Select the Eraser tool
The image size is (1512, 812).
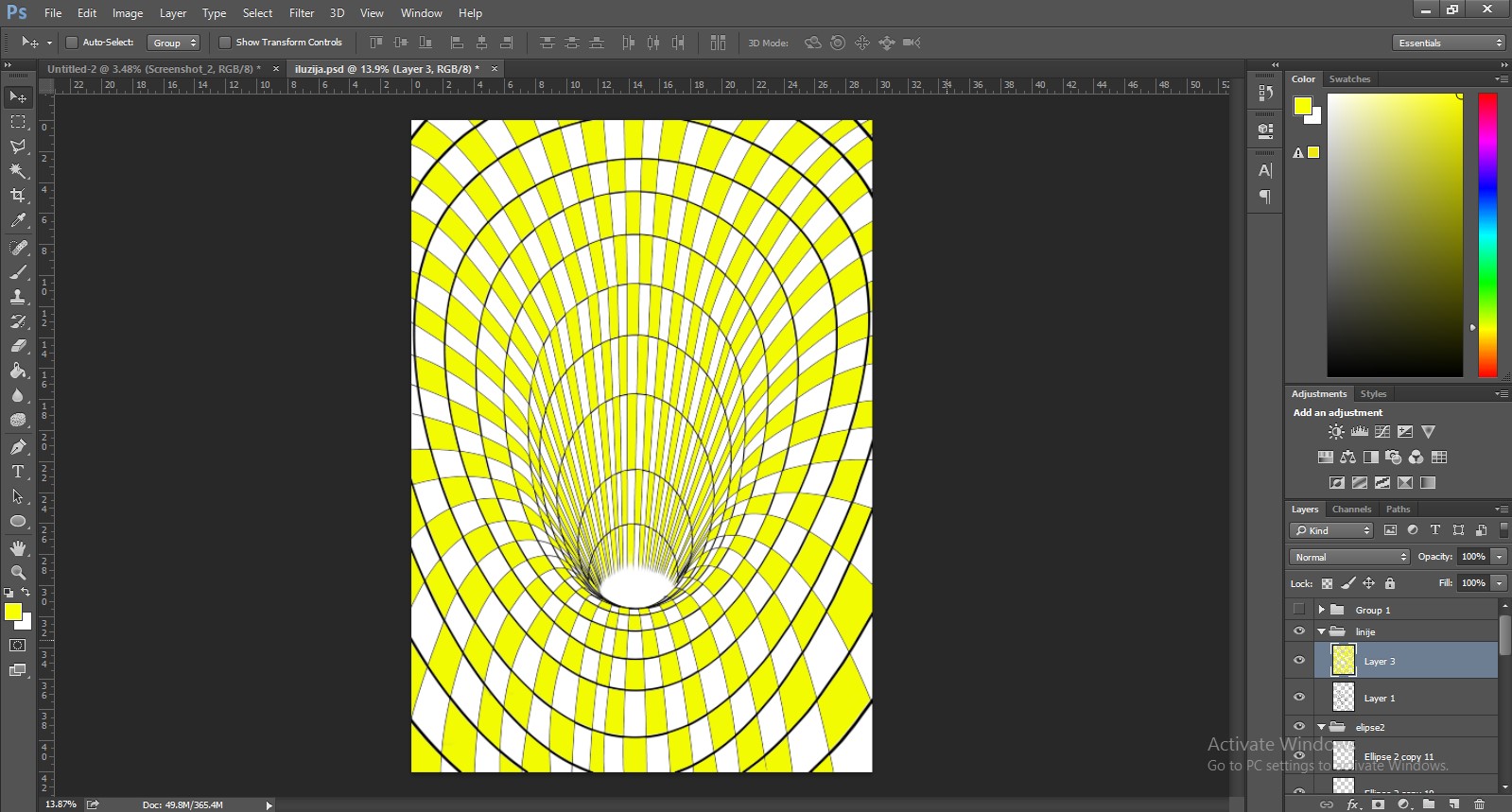click(x=18, y=346)
